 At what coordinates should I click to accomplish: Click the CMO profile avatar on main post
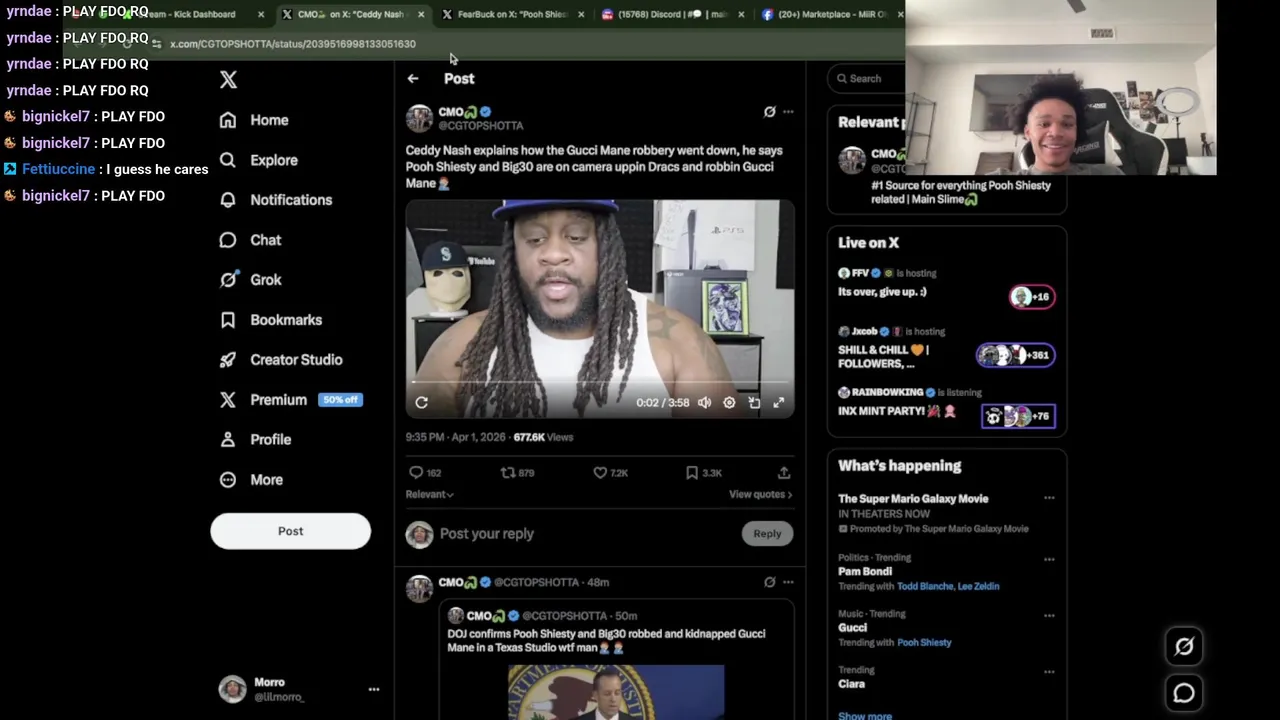pyautogui.click(x=419, y=118)
